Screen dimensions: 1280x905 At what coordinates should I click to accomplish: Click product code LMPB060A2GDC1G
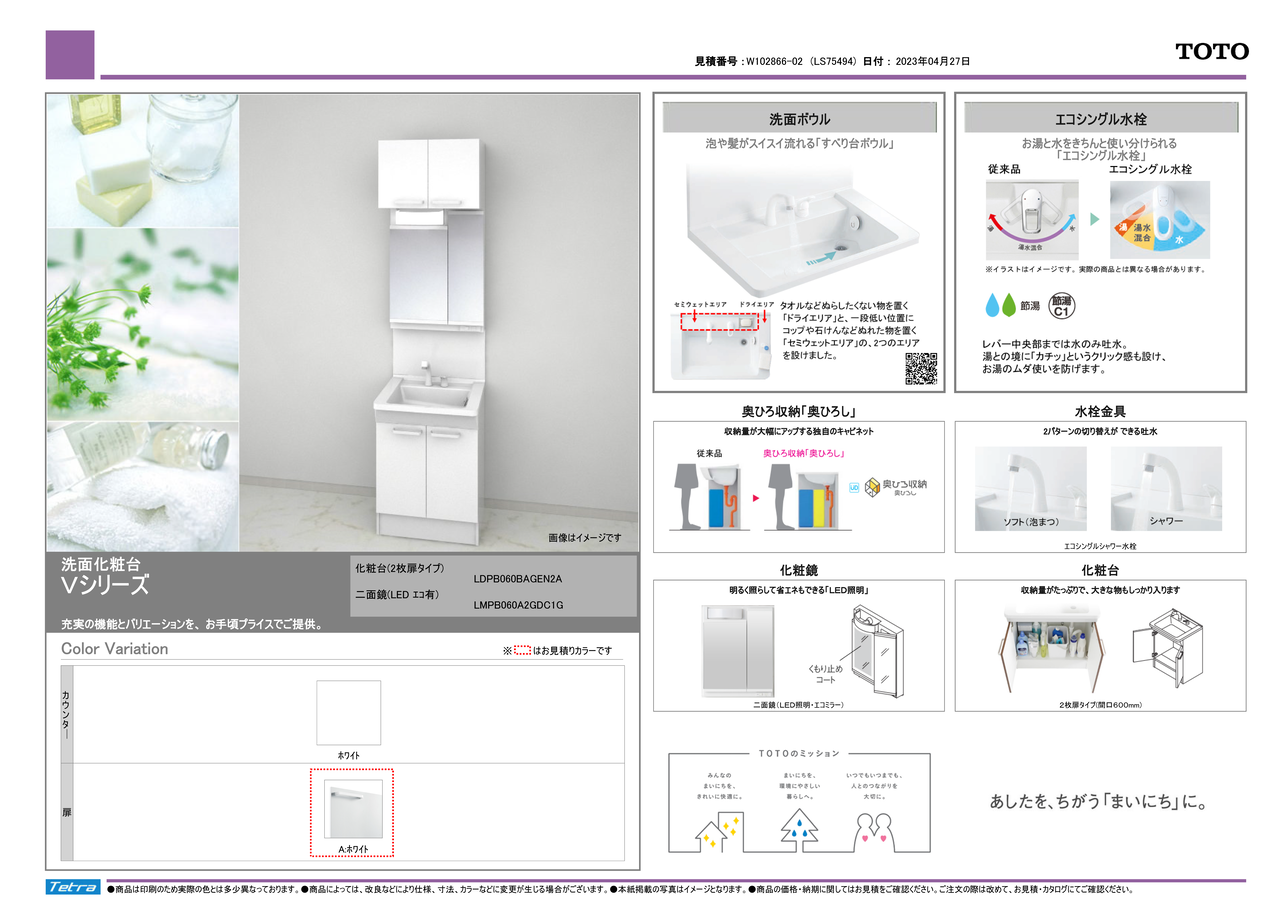pyautogui.click(x=518, y=605)
